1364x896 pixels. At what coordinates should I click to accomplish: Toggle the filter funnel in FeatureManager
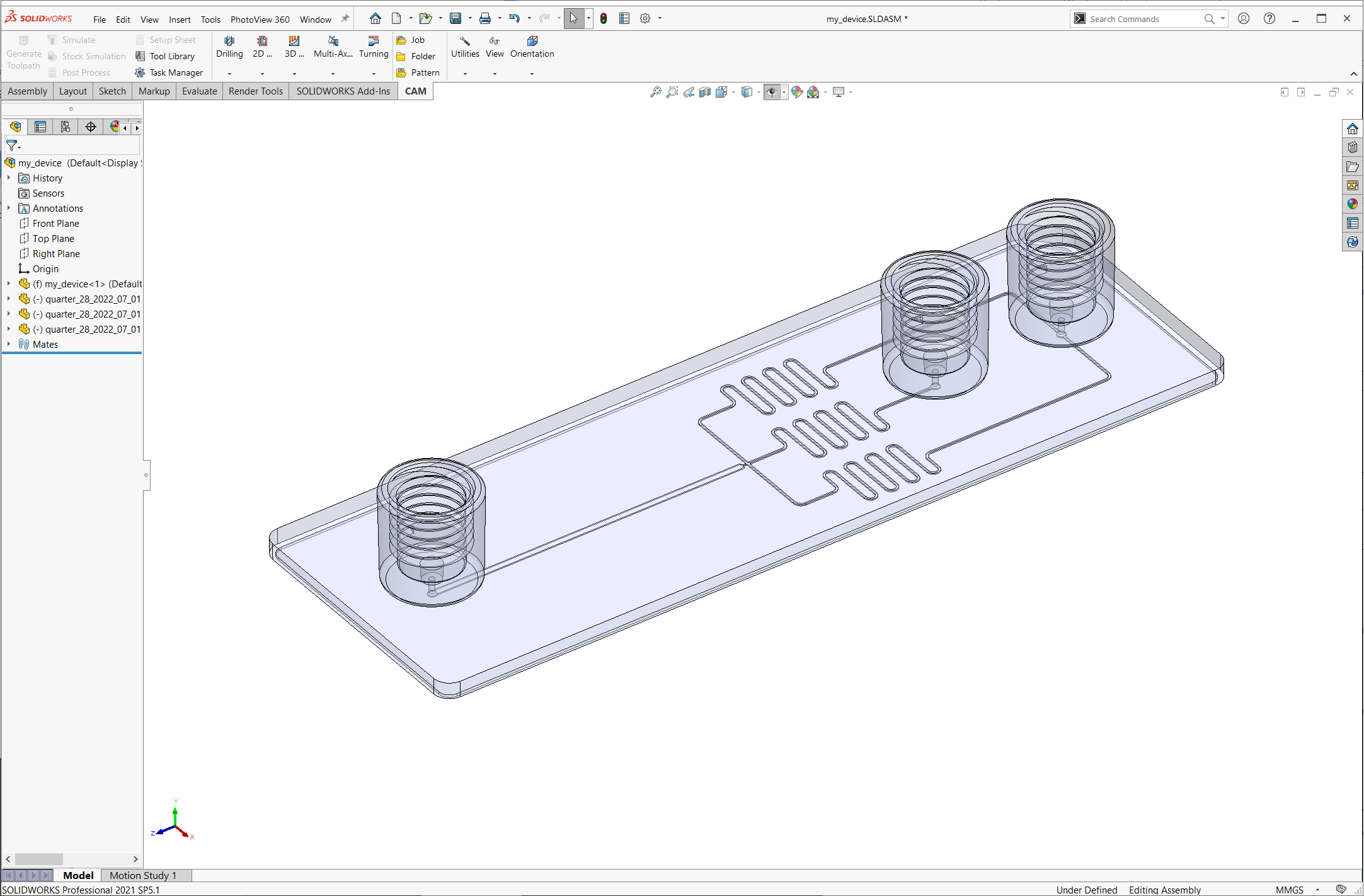[11, 146]
